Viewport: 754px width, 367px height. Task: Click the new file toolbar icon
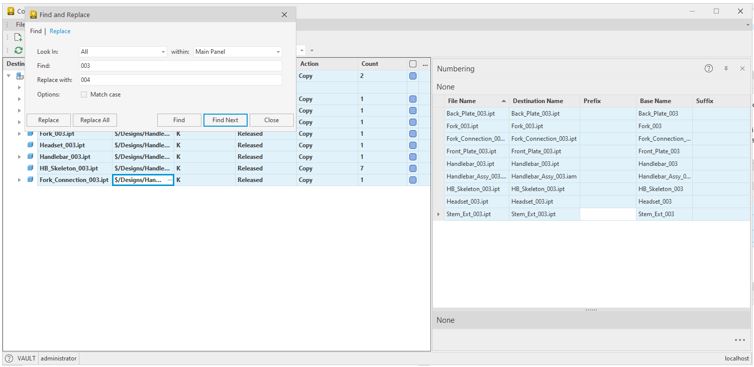18,37
